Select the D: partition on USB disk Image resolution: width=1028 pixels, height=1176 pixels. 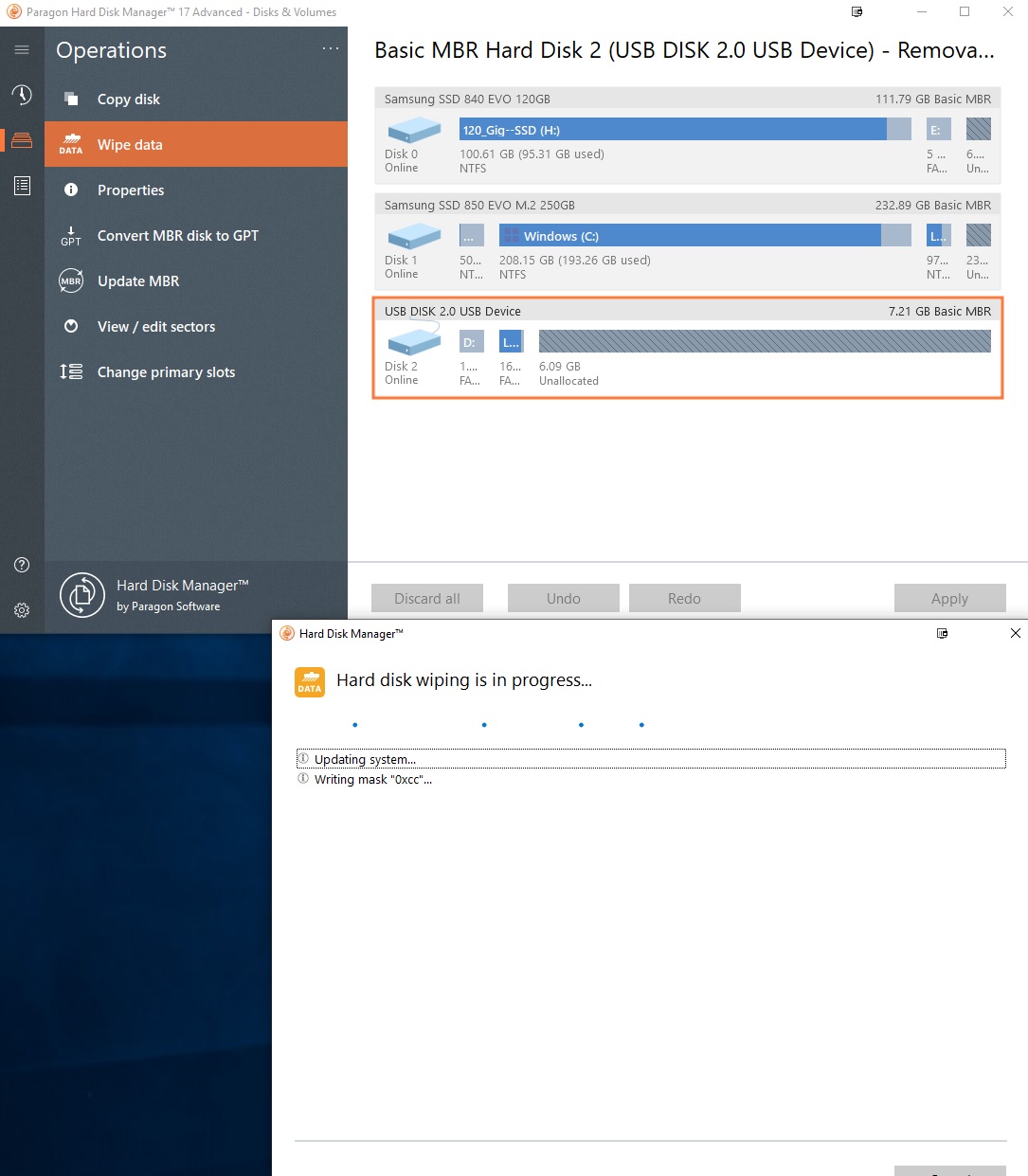[x=472, y=342]
